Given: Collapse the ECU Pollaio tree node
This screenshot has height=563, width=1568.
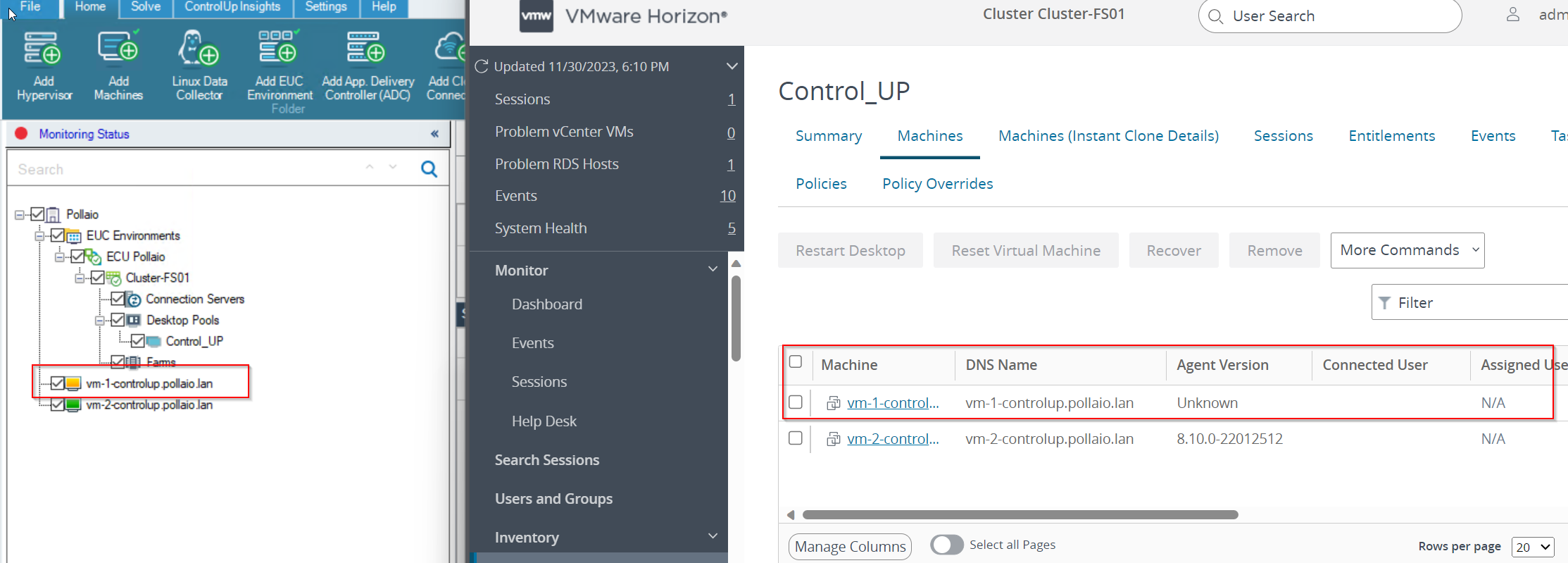Looking at the screenshot, I should click(60, 256).
